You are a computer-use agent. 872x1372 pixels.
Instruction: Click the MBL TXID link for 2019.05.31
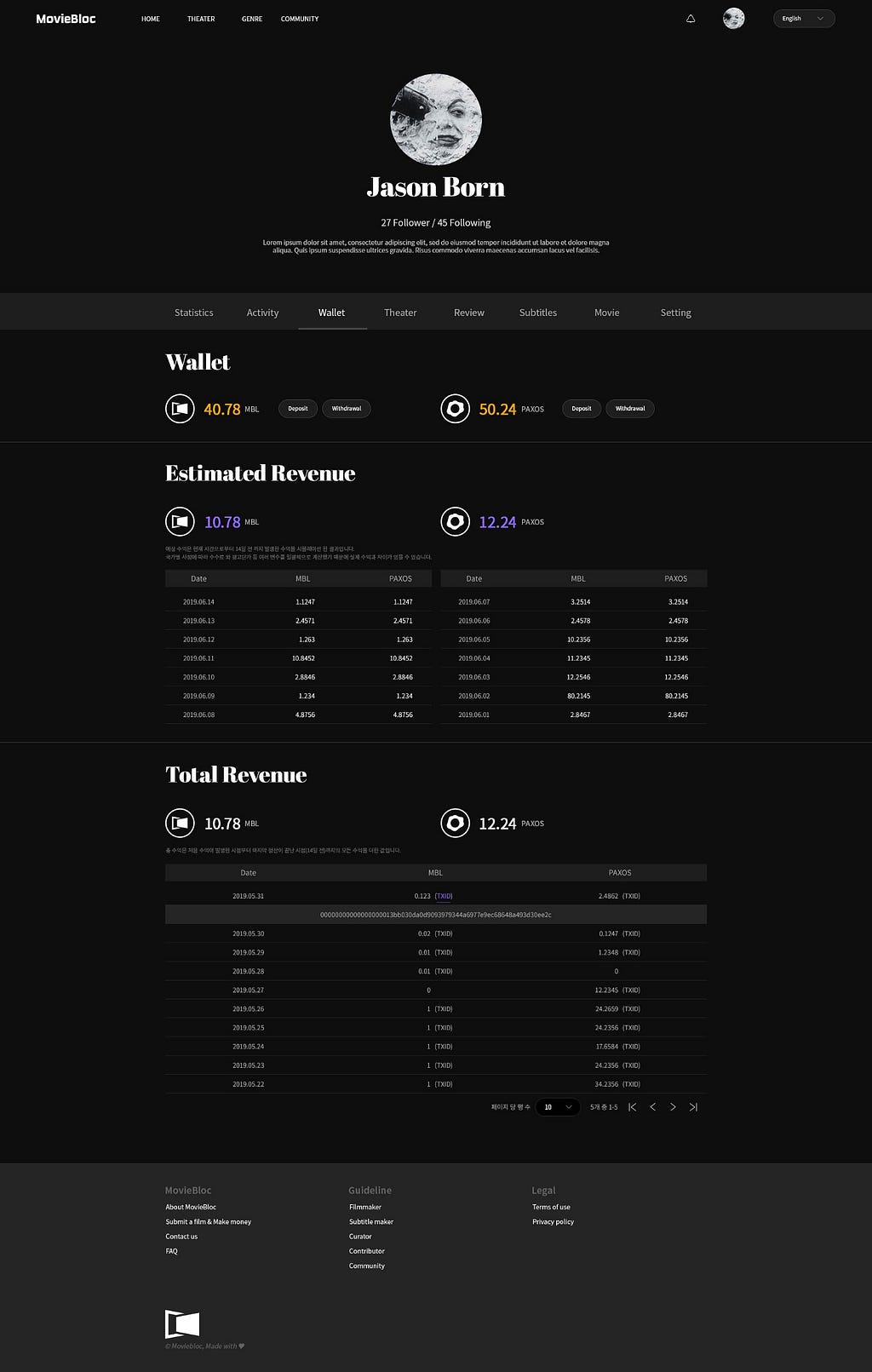tap(444, 896)
